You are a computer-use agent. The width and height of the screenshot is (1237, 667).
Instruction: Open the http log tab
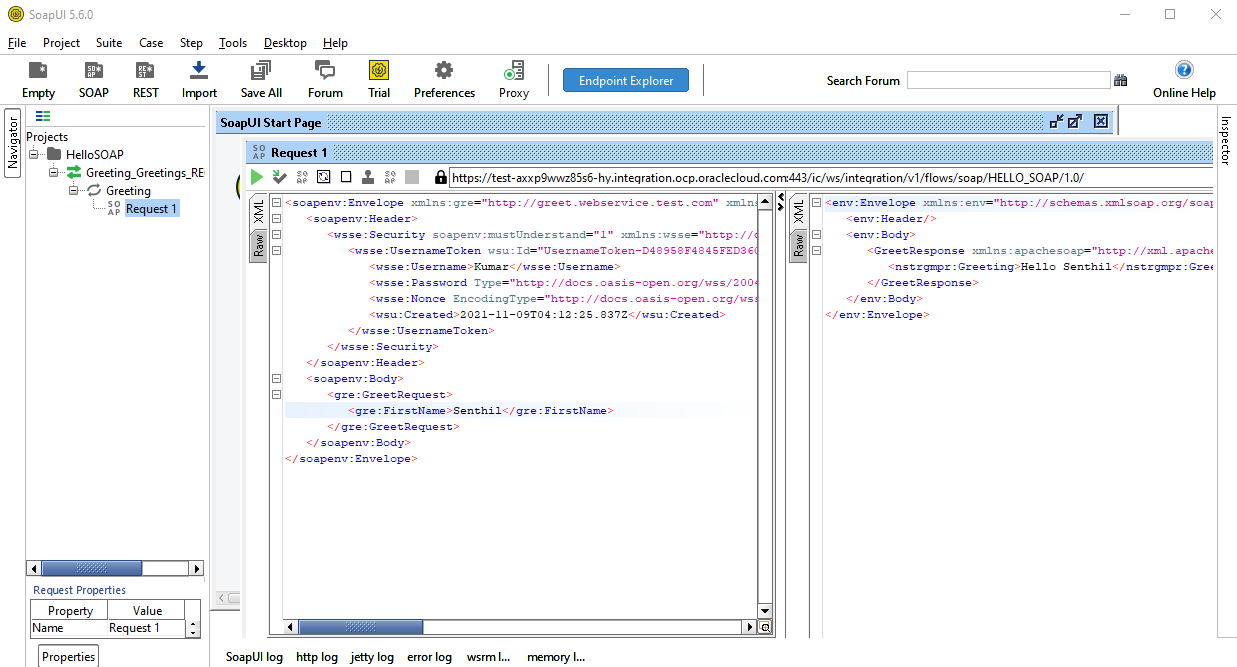(317, 657)
